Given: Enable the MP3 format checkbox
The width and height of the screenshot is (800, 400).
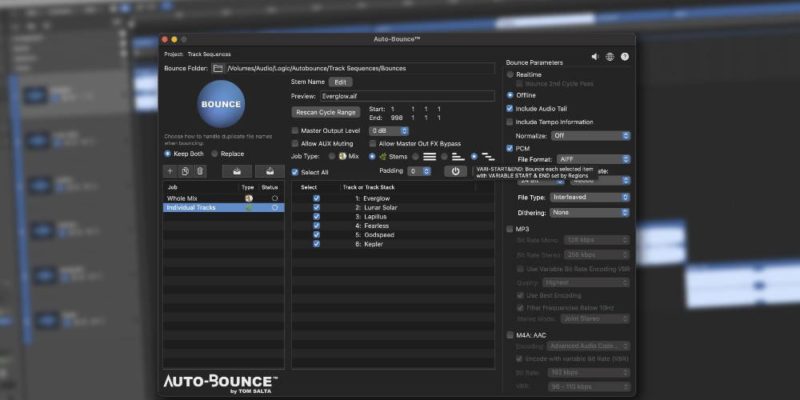Looking at the screenshot, I should [510, 229].
